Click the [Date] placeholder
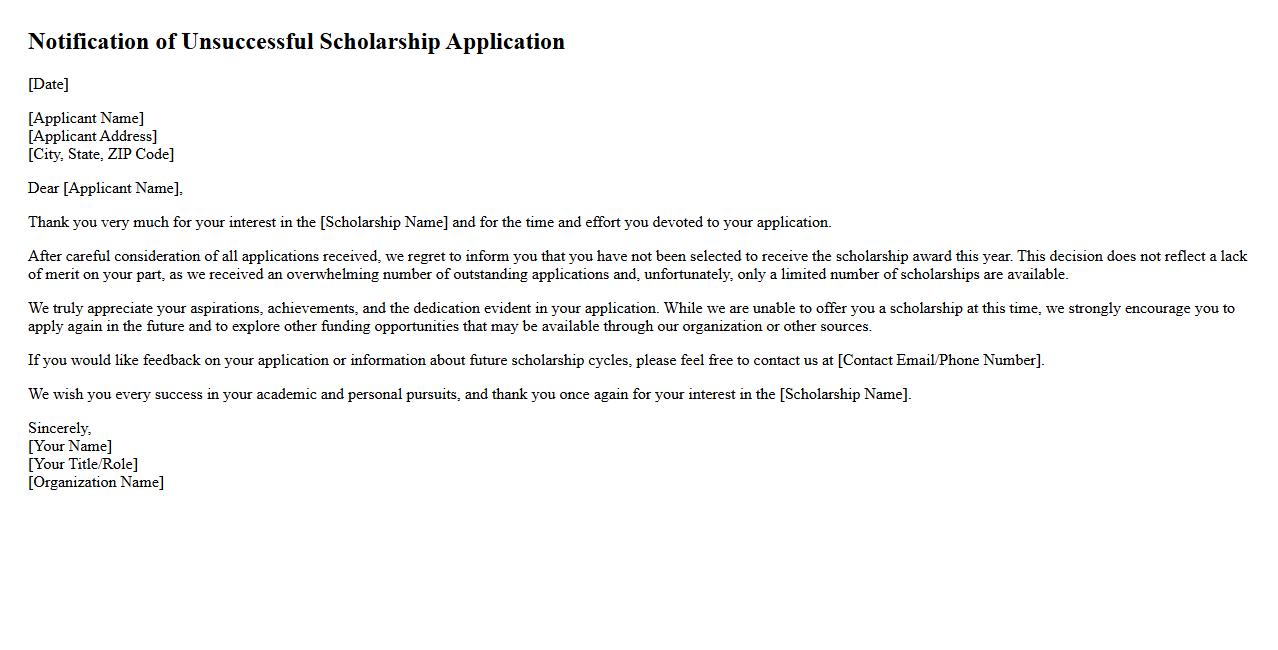This screenshot has width=1278, height=650. tap(48, 84)
